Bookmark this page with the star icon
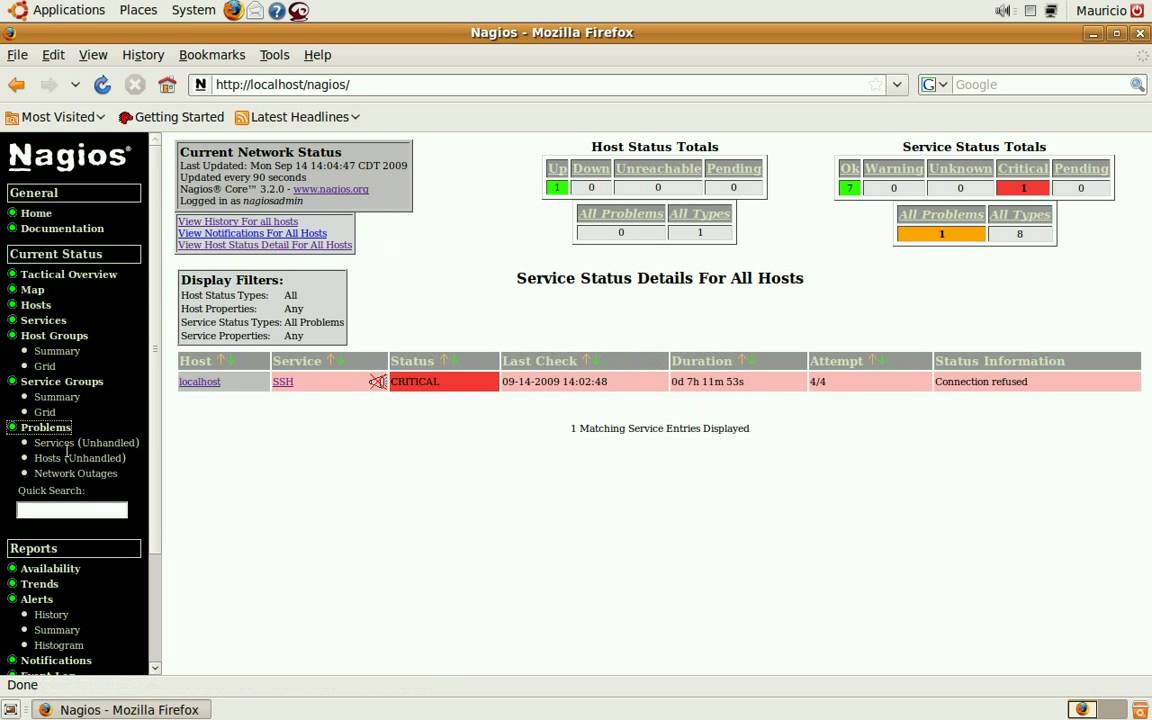Viewport: 1152px width, 720px height. (875, 84)
